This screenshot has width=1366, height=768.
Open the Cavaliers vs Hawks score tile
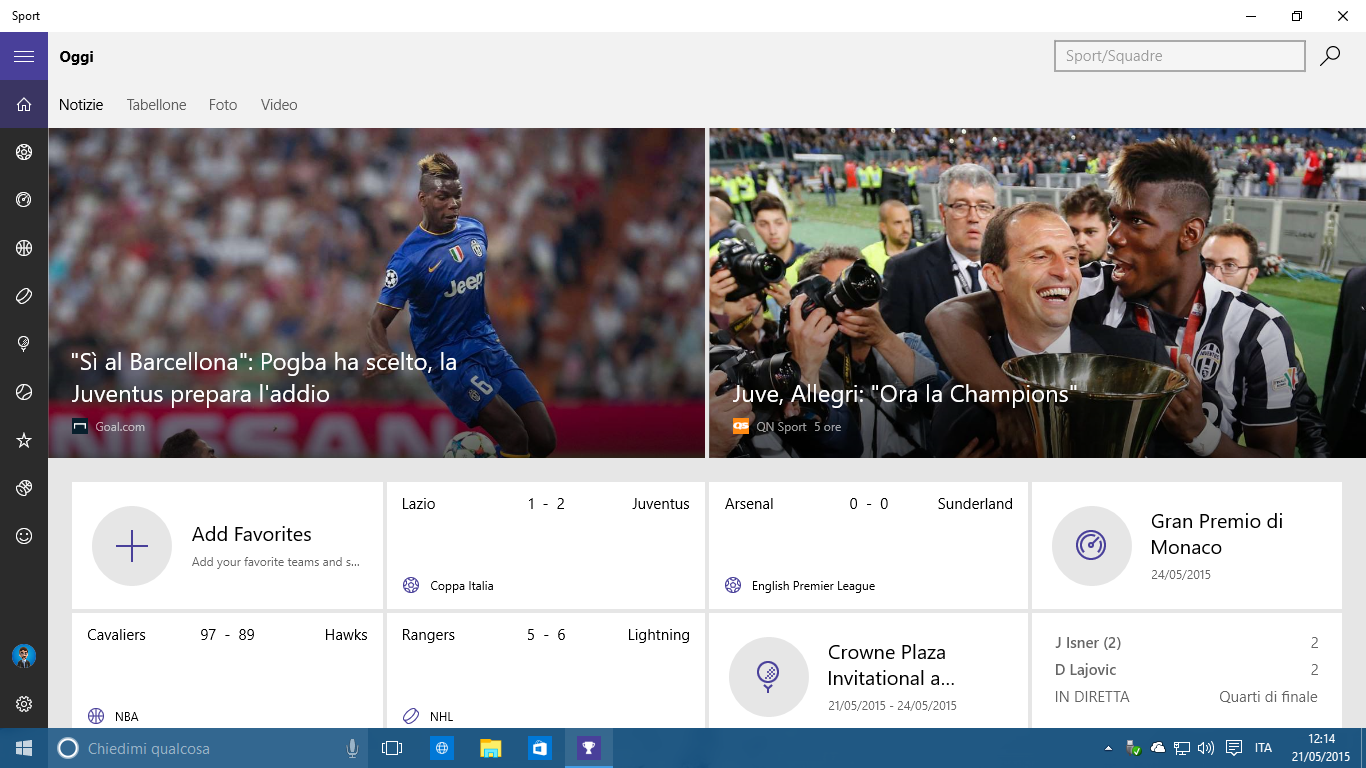[x=227, y=670]
